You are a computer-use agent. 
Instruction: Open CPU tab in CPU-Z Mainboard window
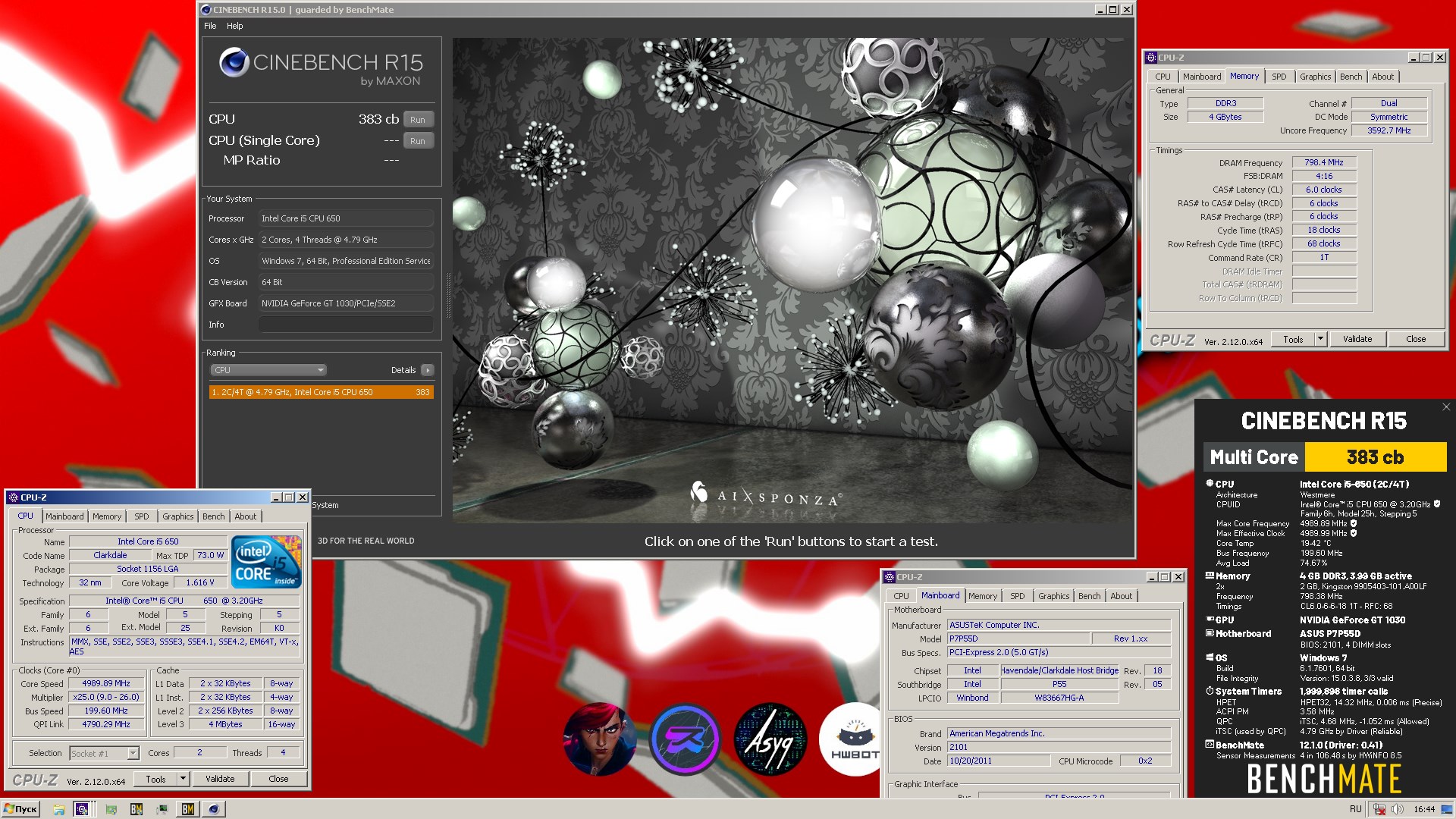[901, 596]
